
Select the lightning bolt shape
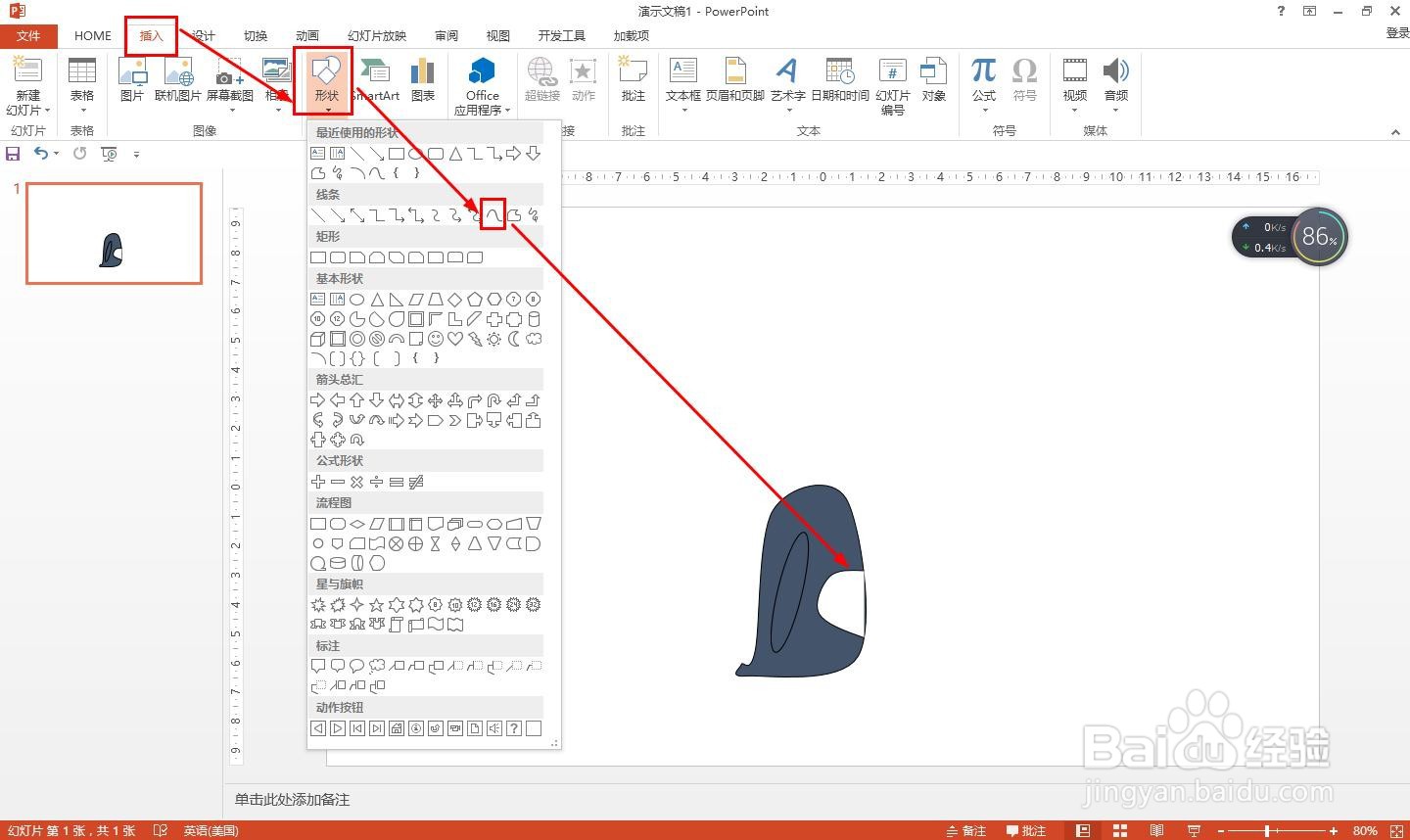pos(475,339)
